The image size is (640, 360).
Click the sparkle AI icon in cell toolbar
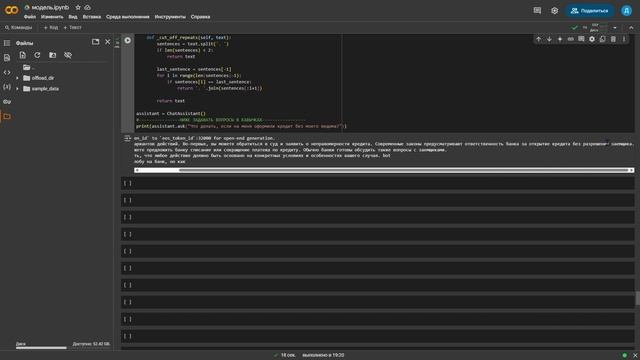pyautogui.click(x=560, y=39)
